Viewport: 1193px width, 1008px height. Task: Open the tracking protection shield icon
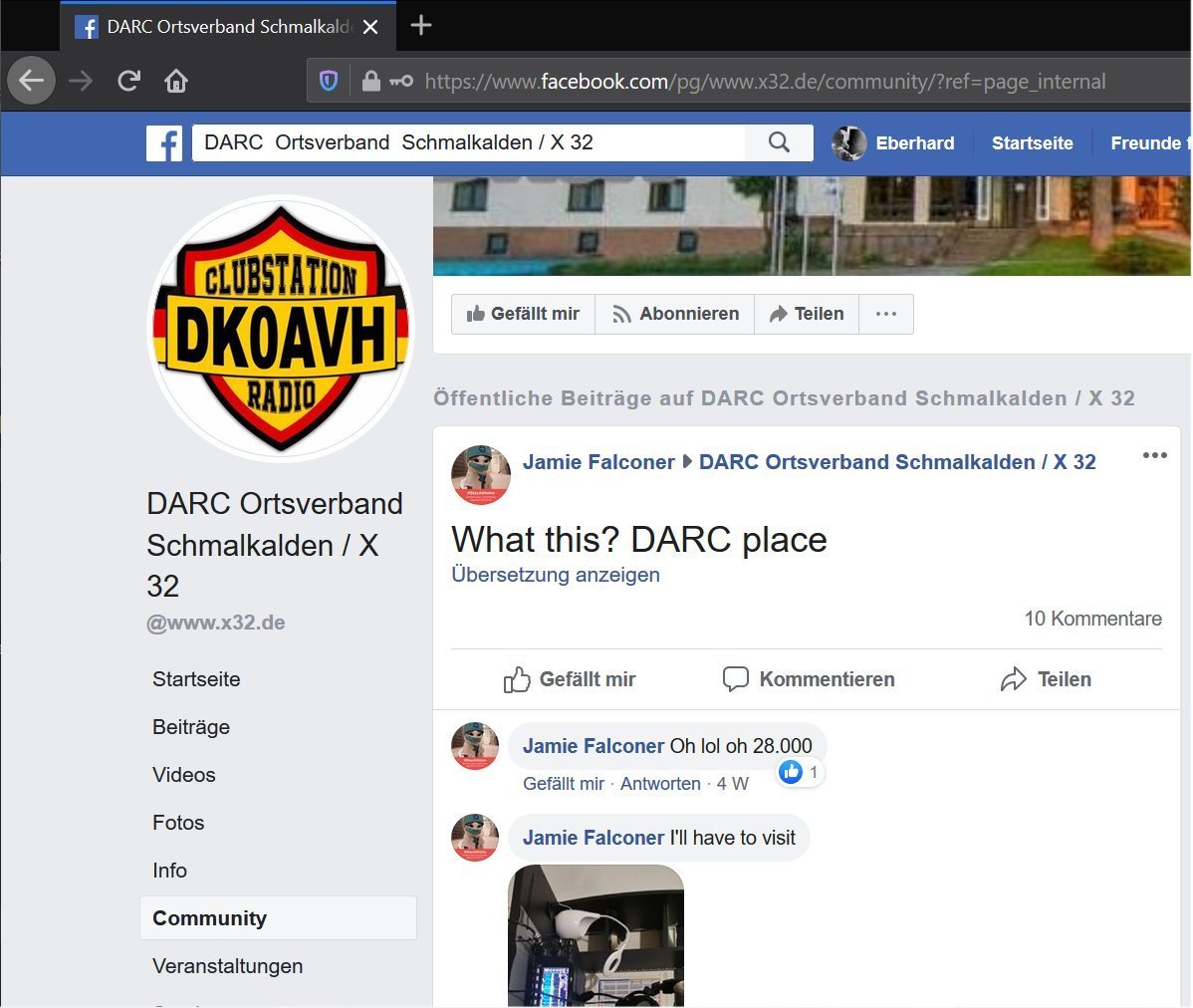pyautogui.click(x=328, y=81)
